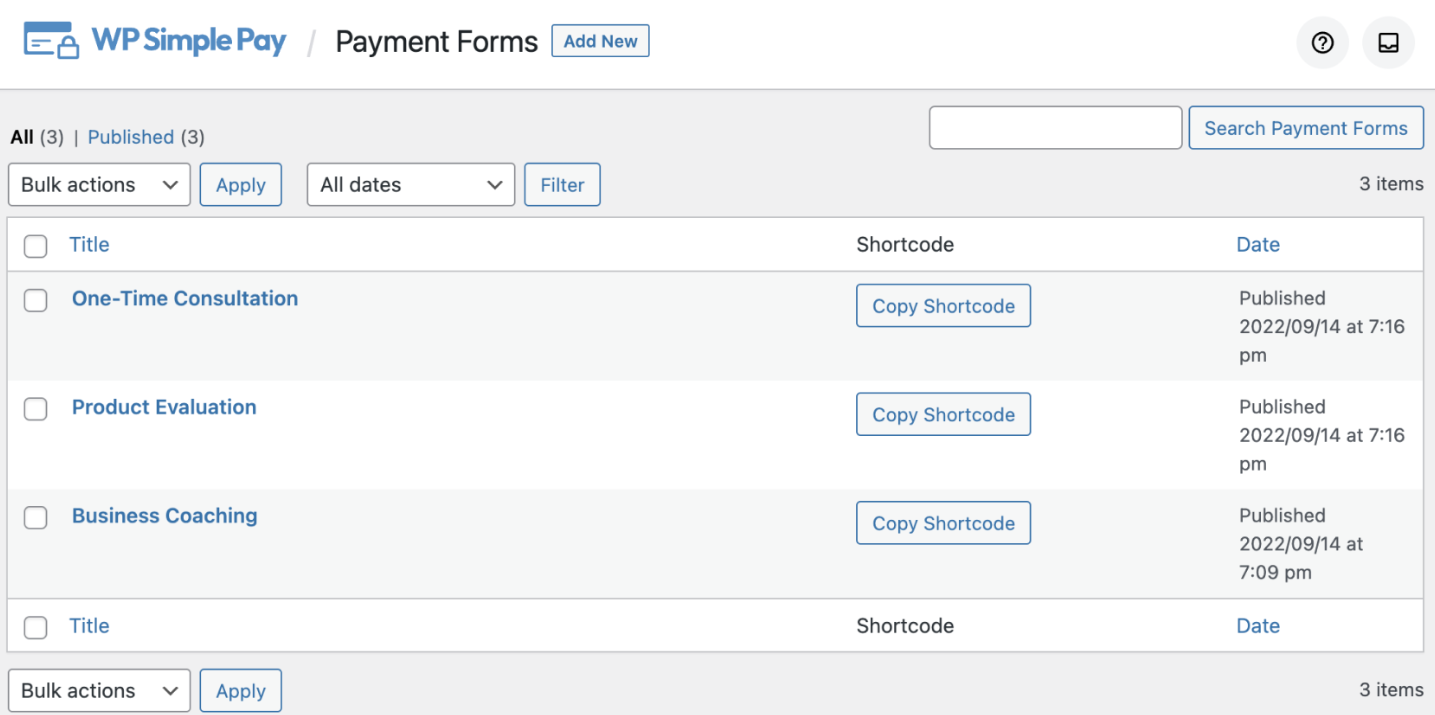Click Copy Shortcode for Product Evaluation
This screenshot has height=715, width=1435.
942,414
